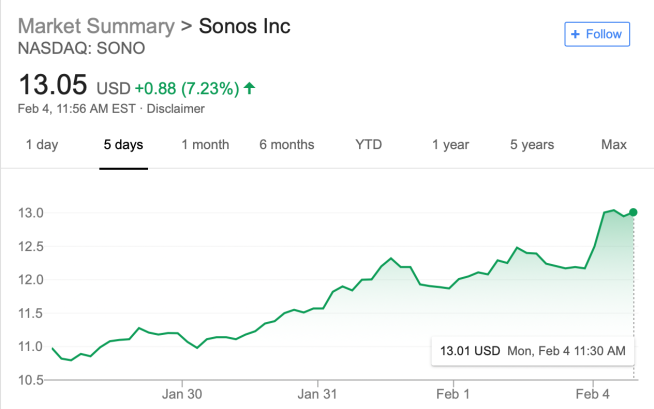The height and width of the screenshot is (409, 654).
Task: Select the 1 day range tab
Action: pos(41,145)
